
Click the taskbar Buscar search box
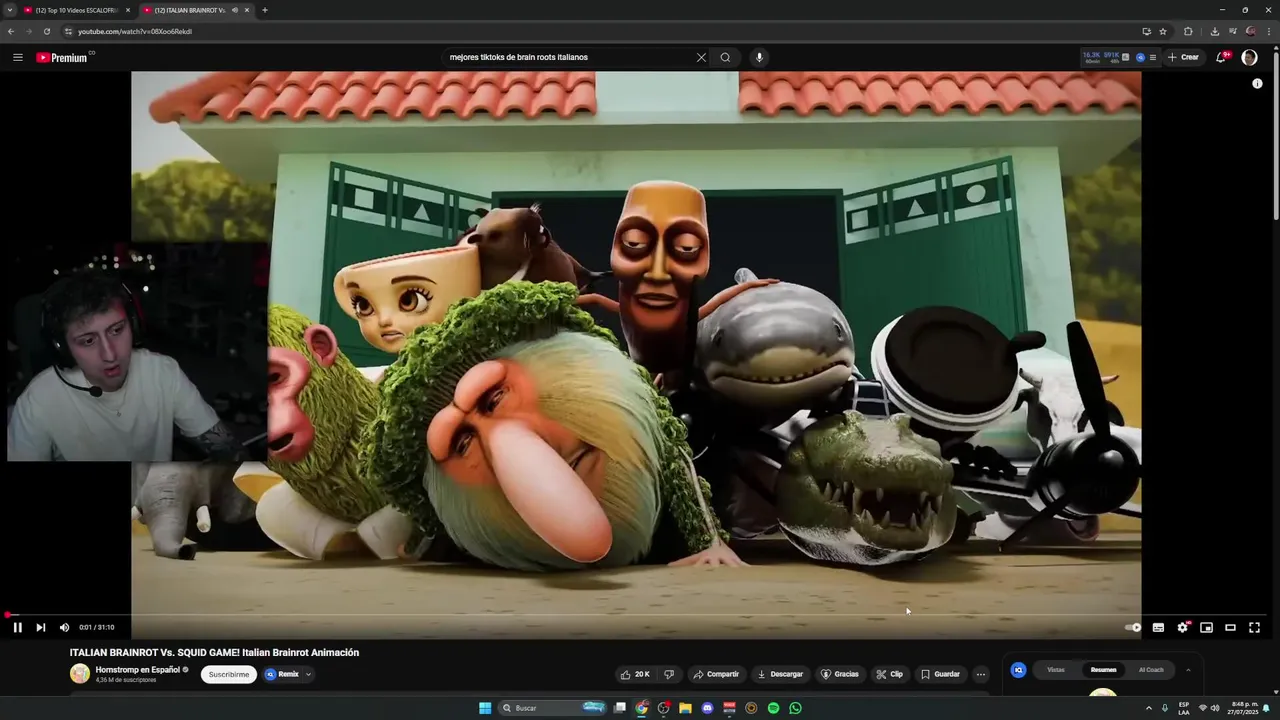coord(553,708)
